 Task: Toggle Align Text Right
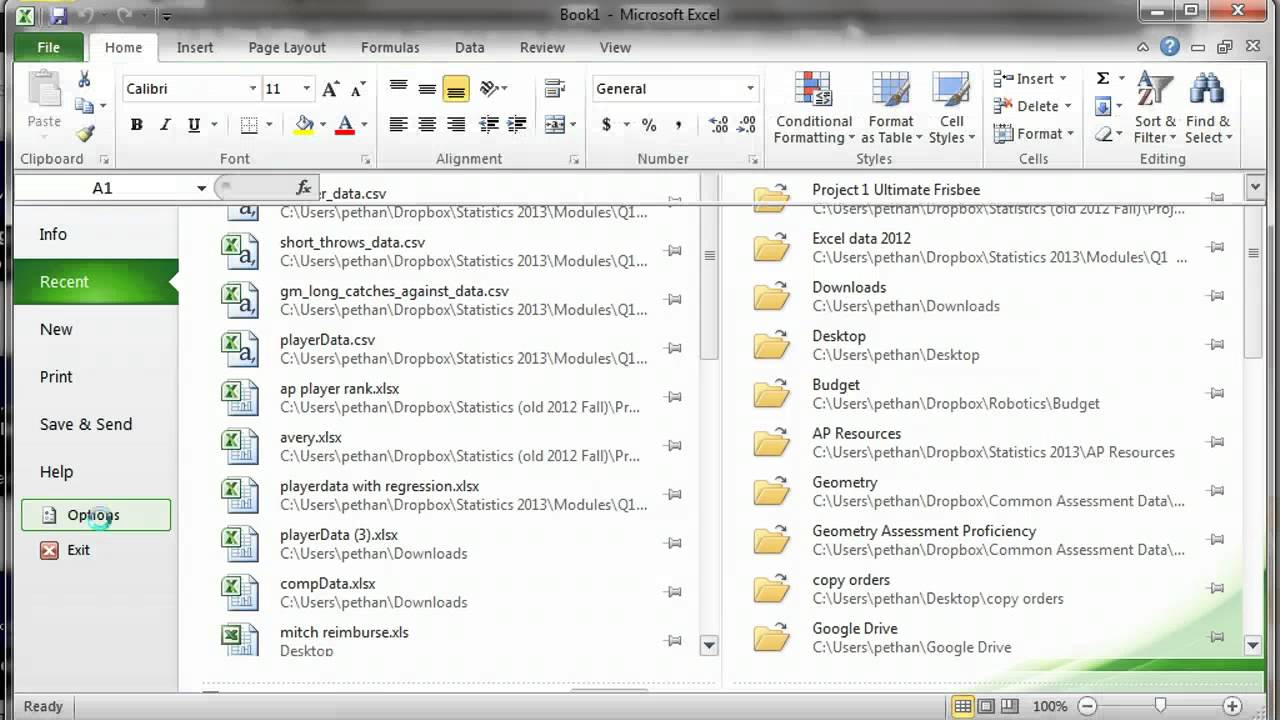click(x=456, y=125)
